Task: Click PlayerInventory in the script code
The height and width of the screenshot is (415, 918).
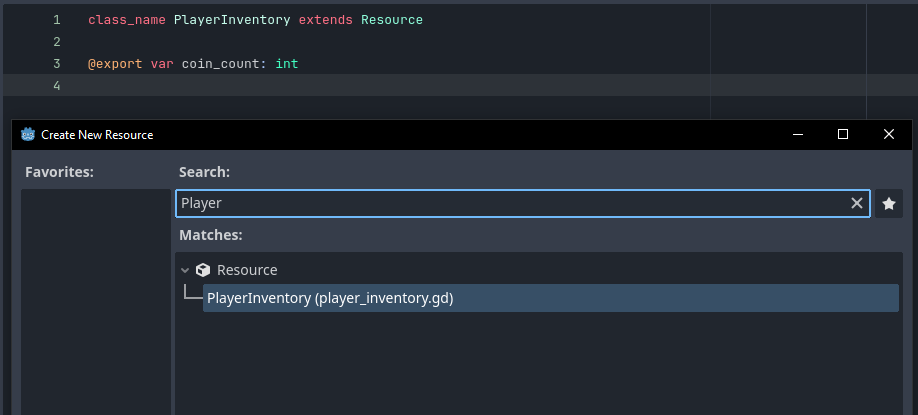Action: point(232,20)
